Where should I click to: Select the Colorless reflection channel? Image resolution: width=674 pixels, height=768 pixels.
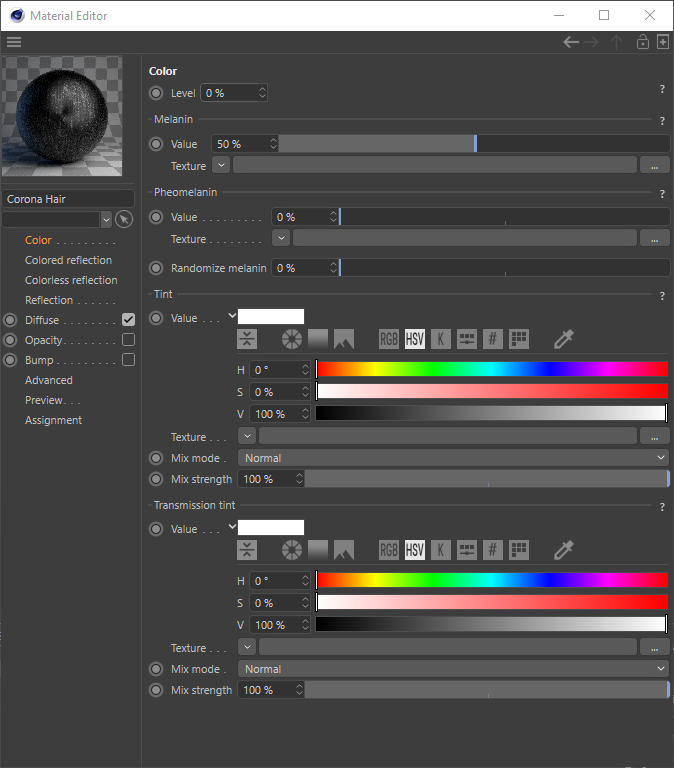[71, 280]
